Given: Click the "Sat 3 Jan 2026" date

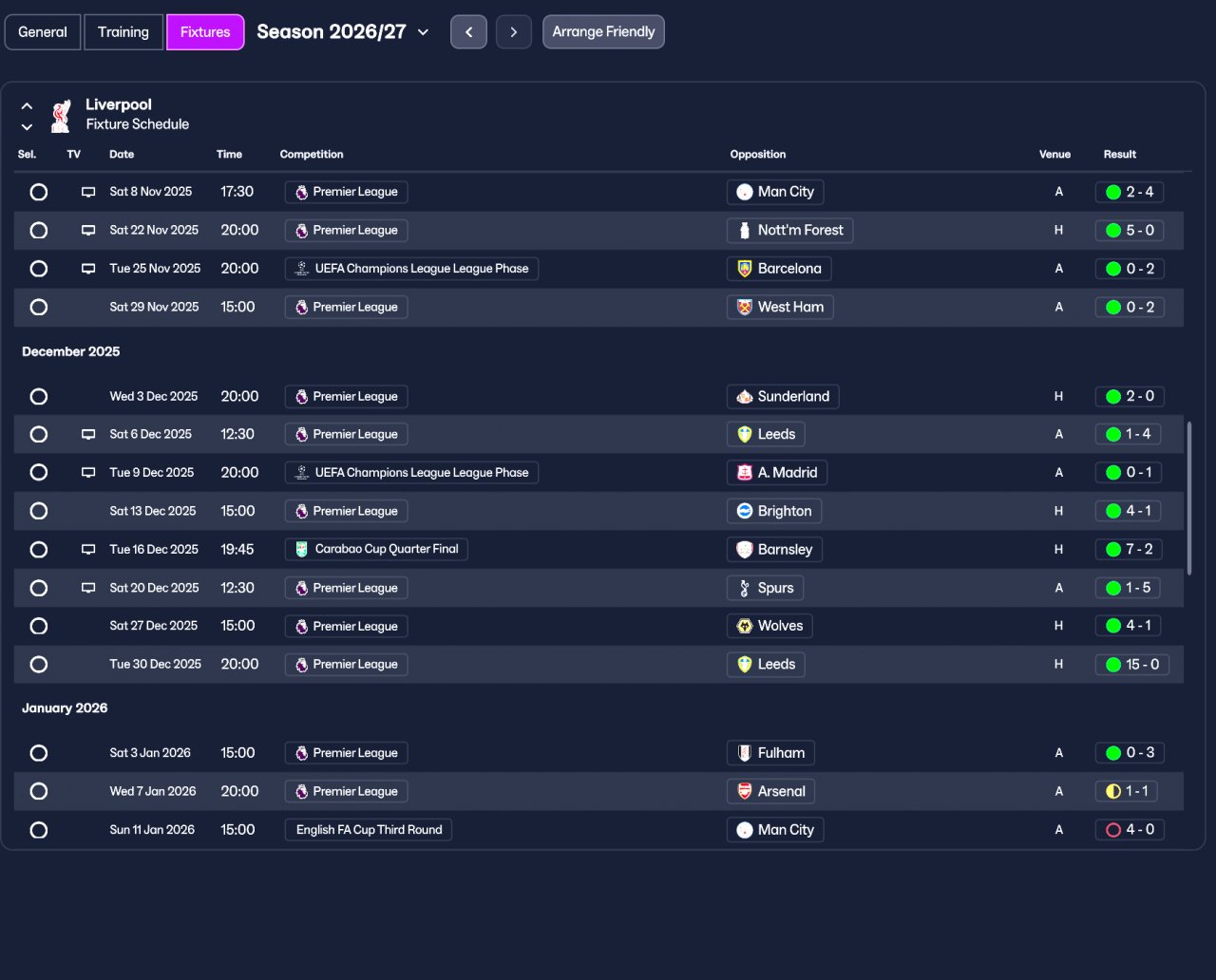Looking at the screenshot, I should tap(150, 753).
